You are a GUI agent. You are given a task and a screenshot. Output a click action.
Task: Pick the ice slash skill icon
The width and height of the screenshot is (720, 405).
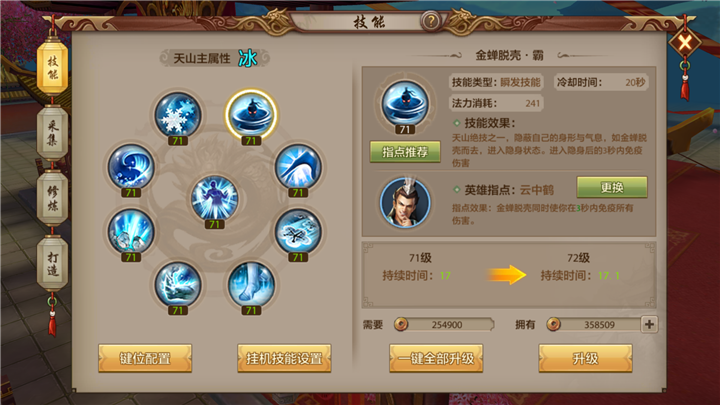tap(298, 166)
